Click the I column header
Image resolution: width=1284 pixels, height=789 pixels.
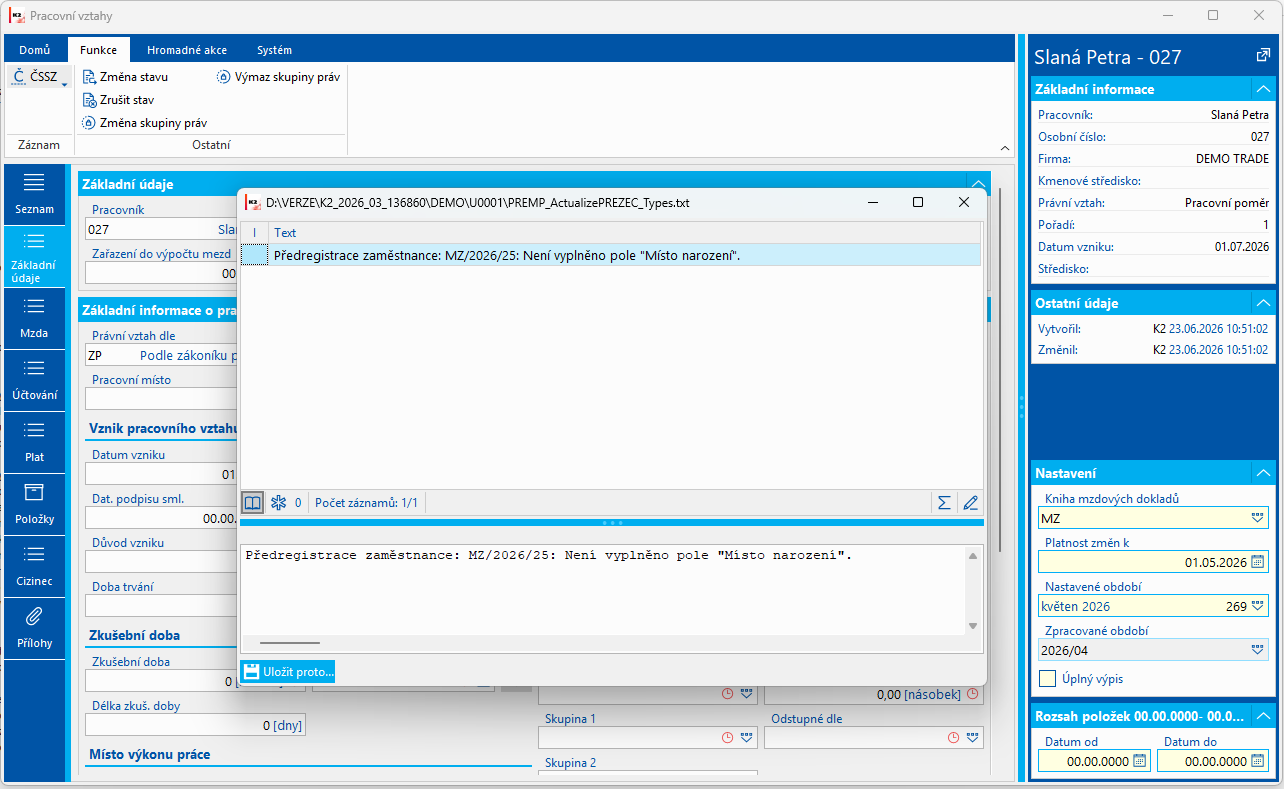[x=254, y=232]
